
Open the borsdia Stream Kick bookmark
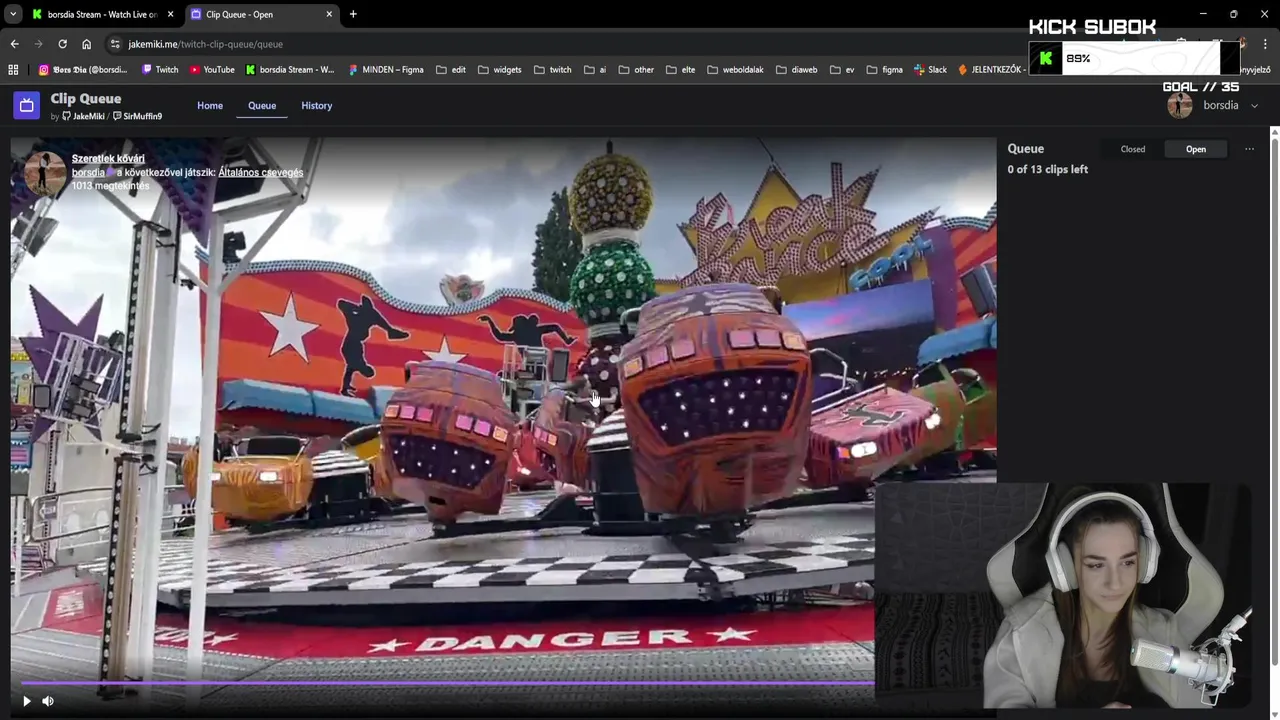click(x=290, y=70)
